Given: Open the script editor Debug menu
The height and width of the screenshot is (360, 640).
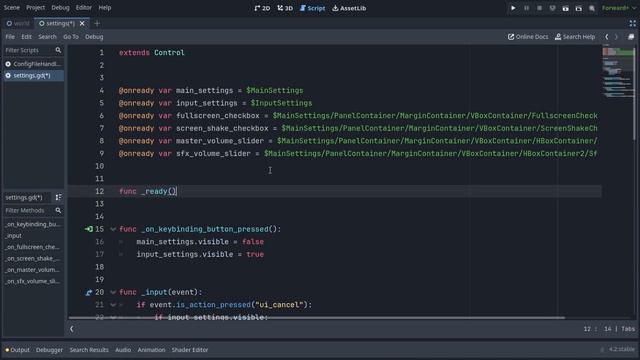Looking at the screenshot, I should [94, 37].
